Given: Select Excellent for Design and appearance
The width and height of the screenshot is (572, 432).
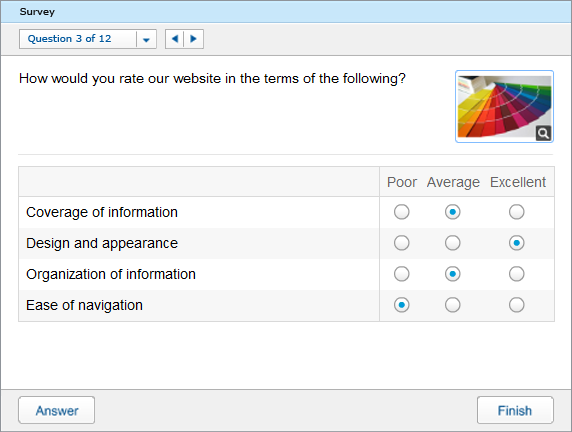Looking at the screenshot, I should point(517,243).
